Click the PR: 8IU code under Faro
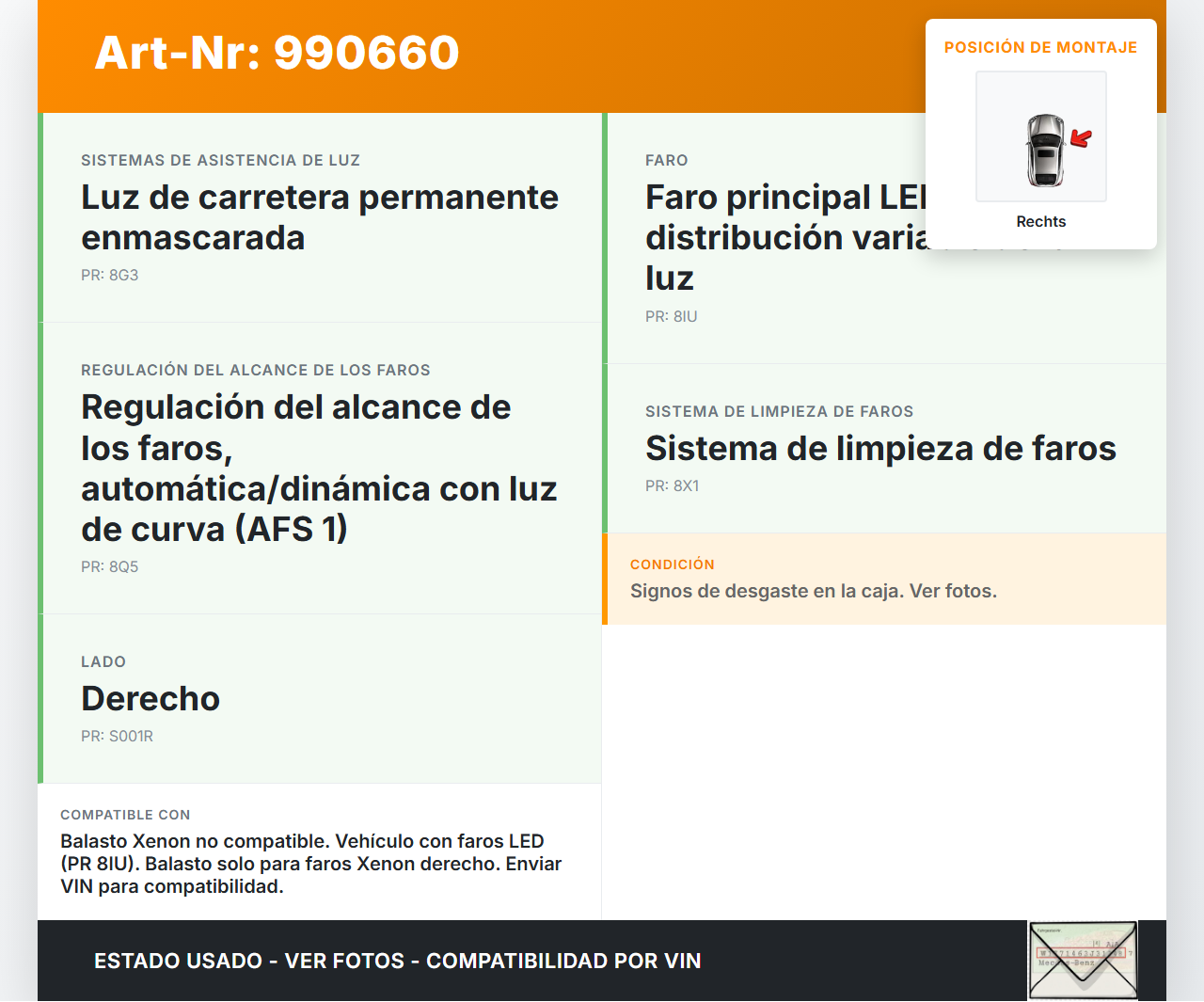This screenshot has width=1204, height=1002. tap(671, 316)
